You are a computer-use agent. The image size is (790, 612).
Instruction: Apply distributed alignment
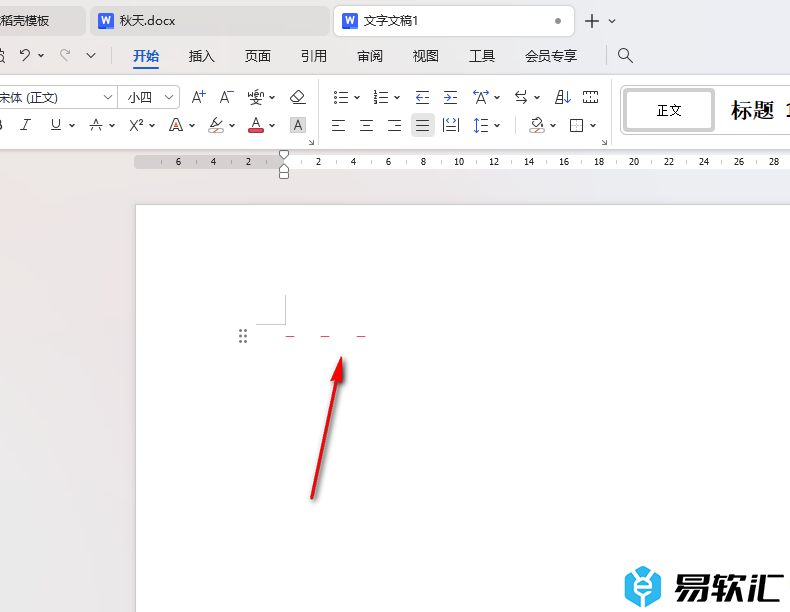pos(450,125)
